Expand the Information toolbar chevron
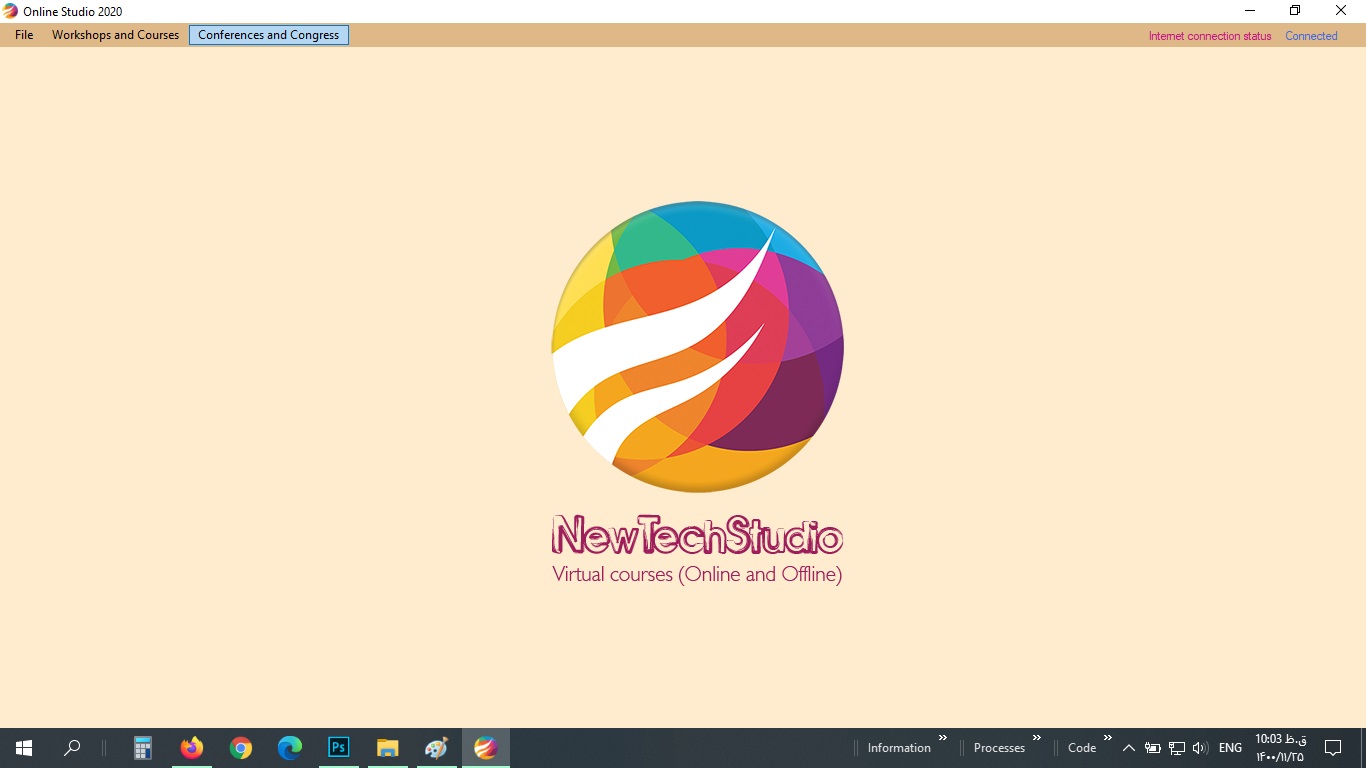Screen dimensions: 1366x768 942,738
